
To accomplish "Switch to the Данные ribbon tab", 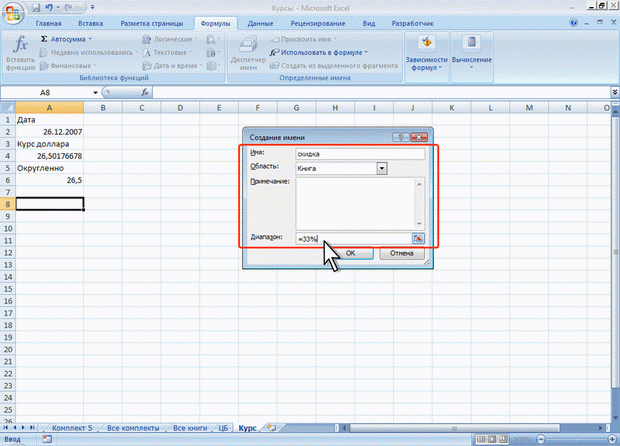I will 260,22.
